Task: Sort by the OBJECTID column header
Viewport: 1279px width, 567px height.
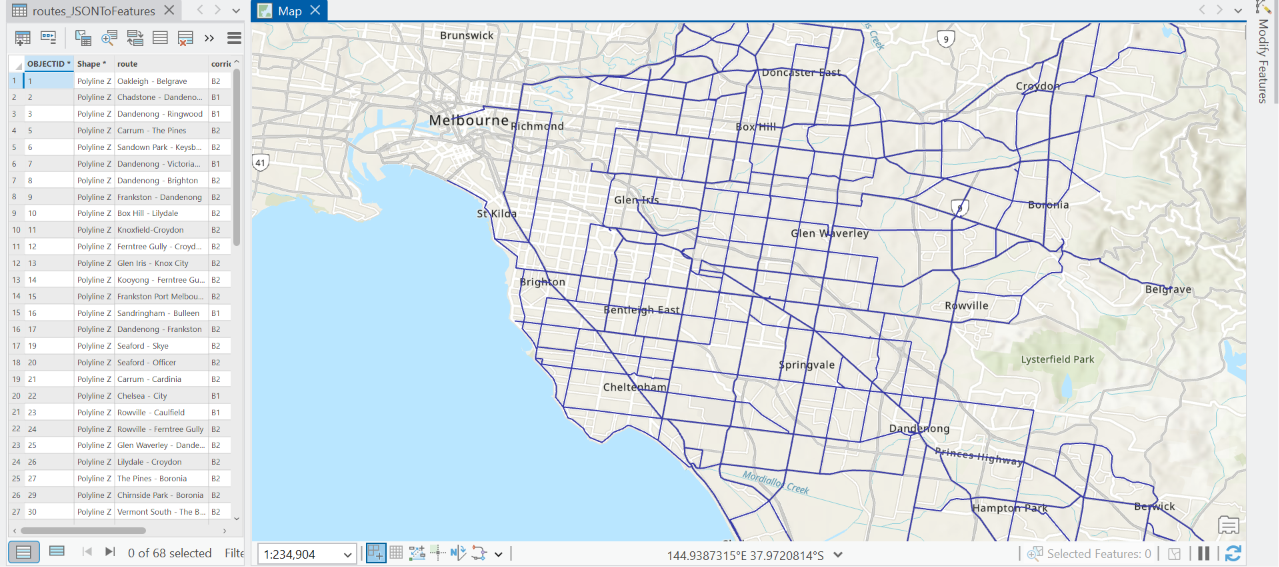Action: point(49,63)
